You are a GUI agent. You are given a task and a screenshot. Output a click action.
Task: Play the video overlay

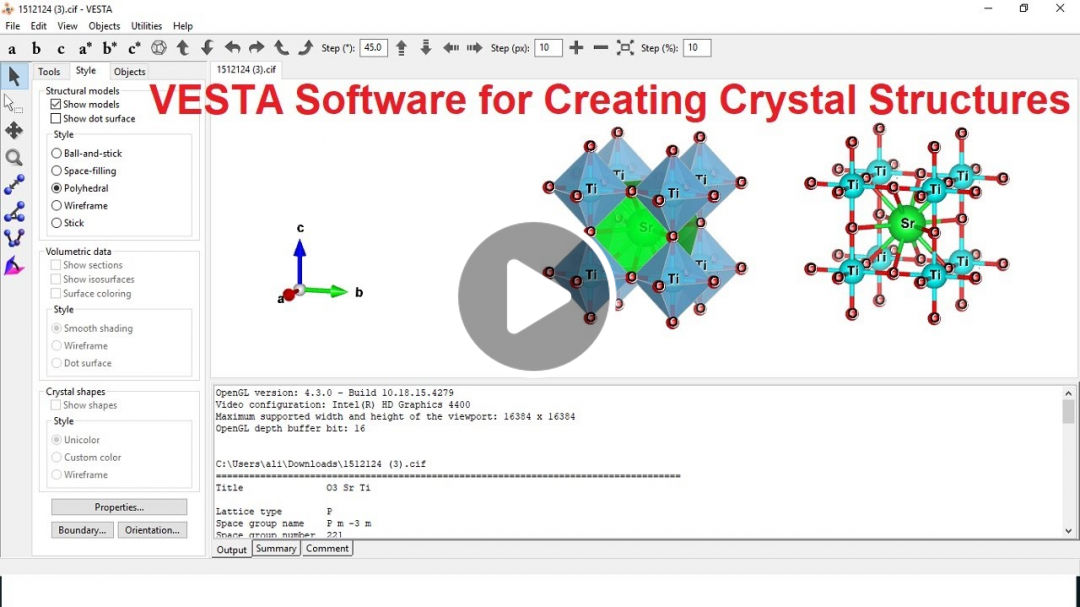[x=533, y=296]
